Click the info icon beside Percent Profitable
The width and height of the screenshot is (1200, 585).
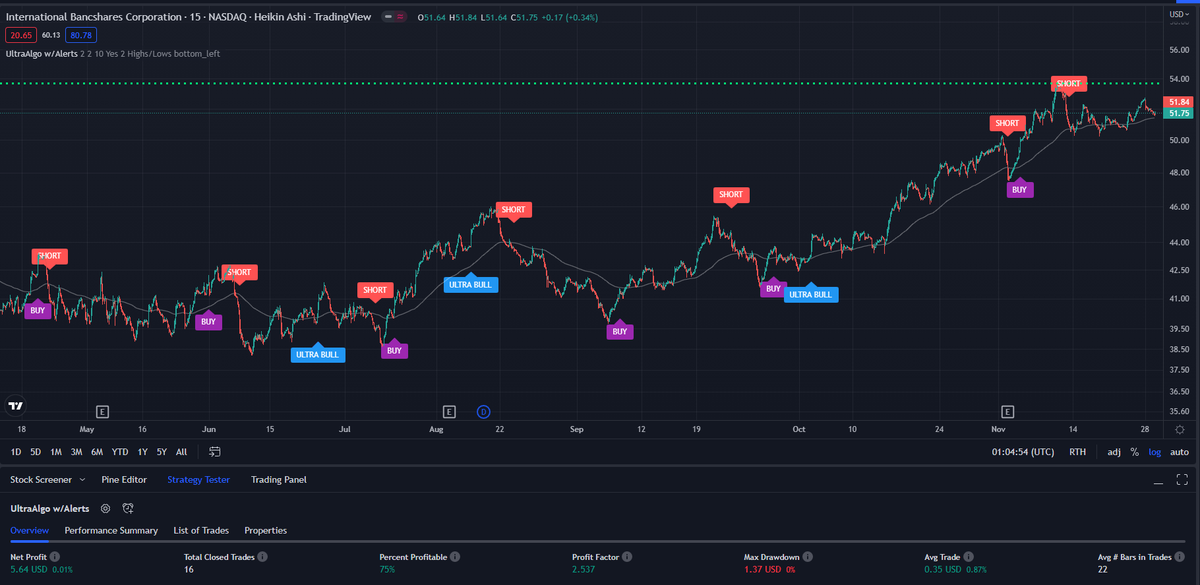455,556
